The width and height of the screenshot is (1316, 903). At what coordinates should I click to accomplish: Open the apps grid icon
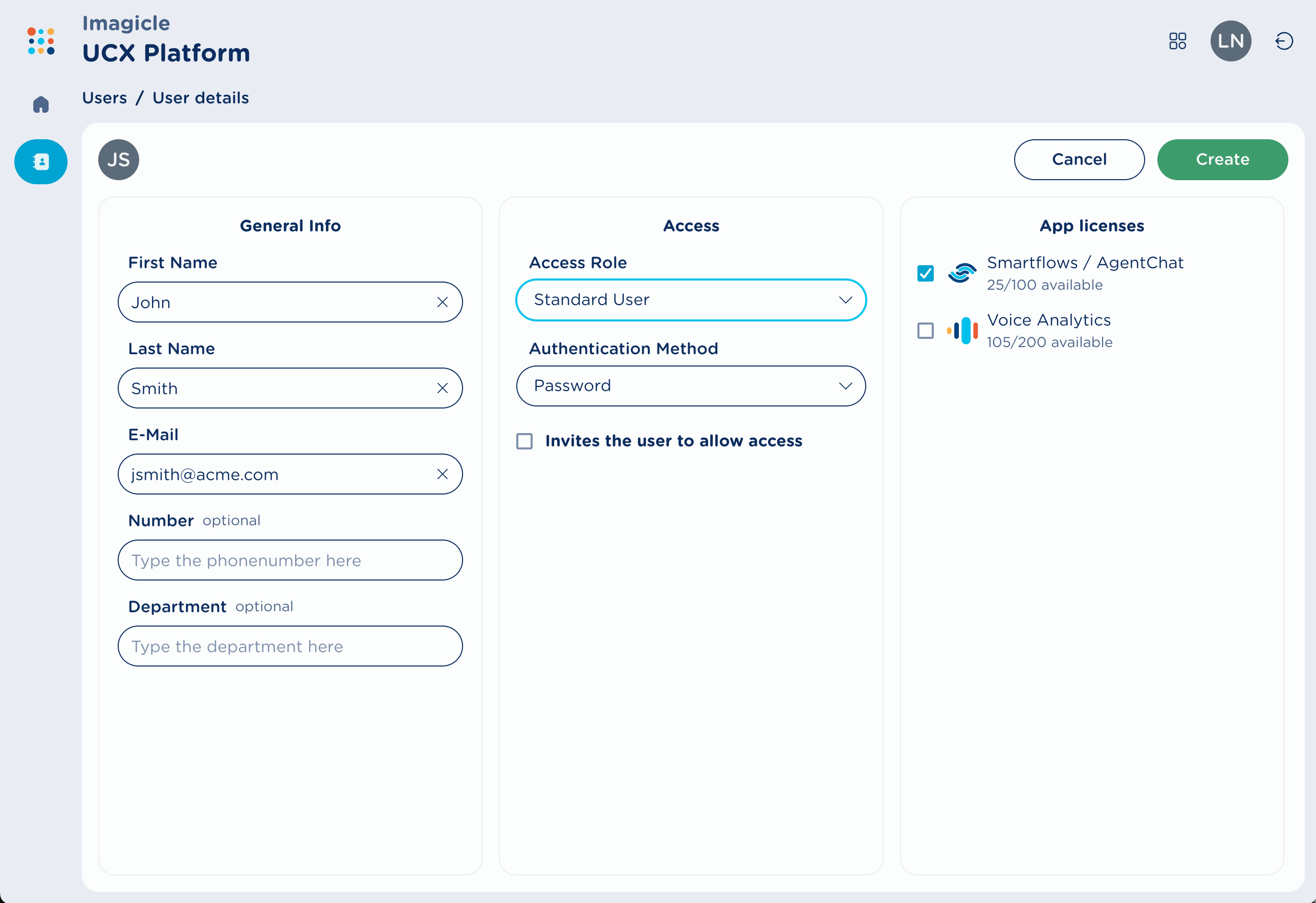pyautogui.click(x=1177, y=41)
